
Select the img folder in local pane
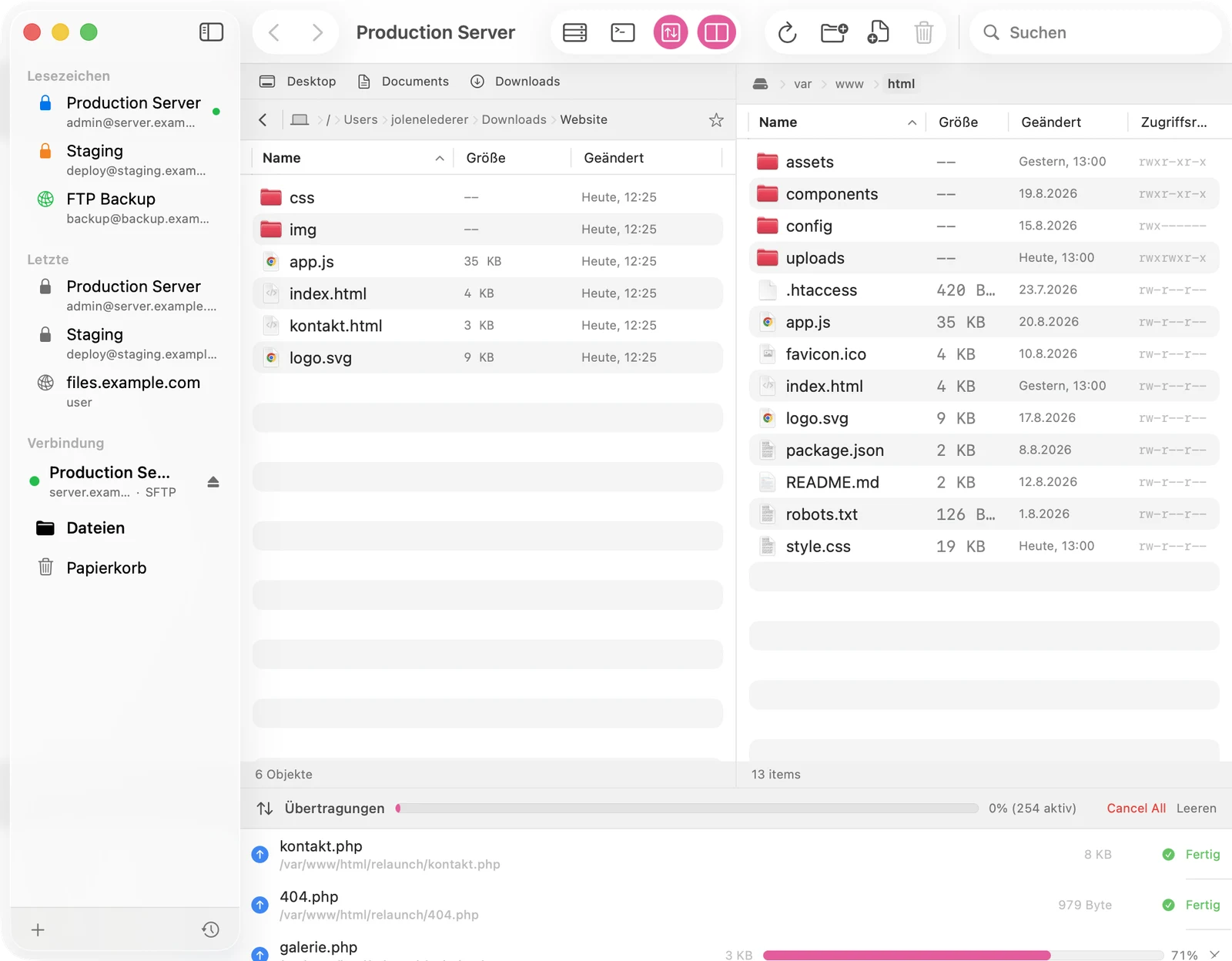(487, 229)
